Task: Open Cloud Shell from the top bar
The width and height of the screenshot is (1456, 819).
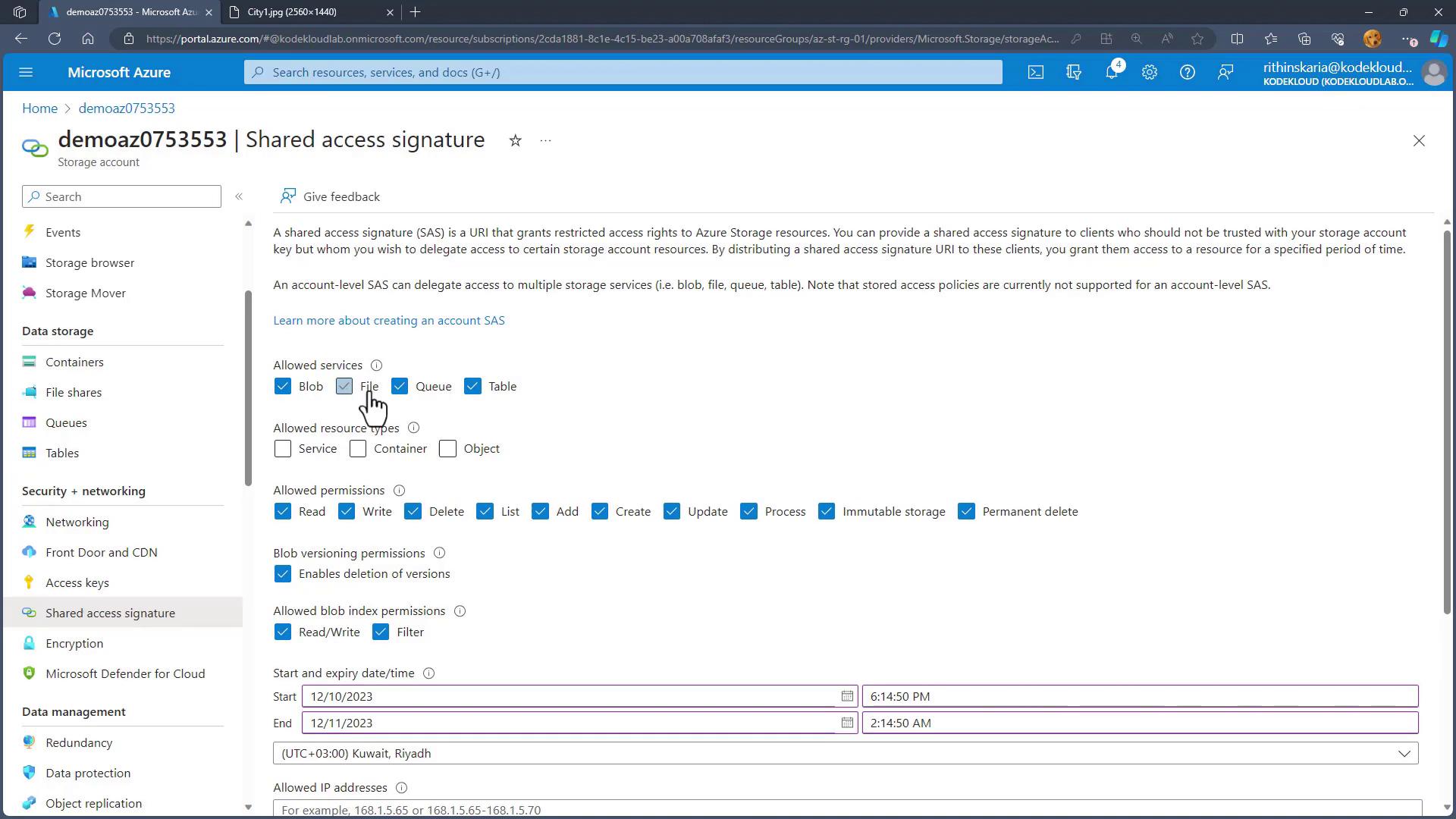Action: 1035,72
